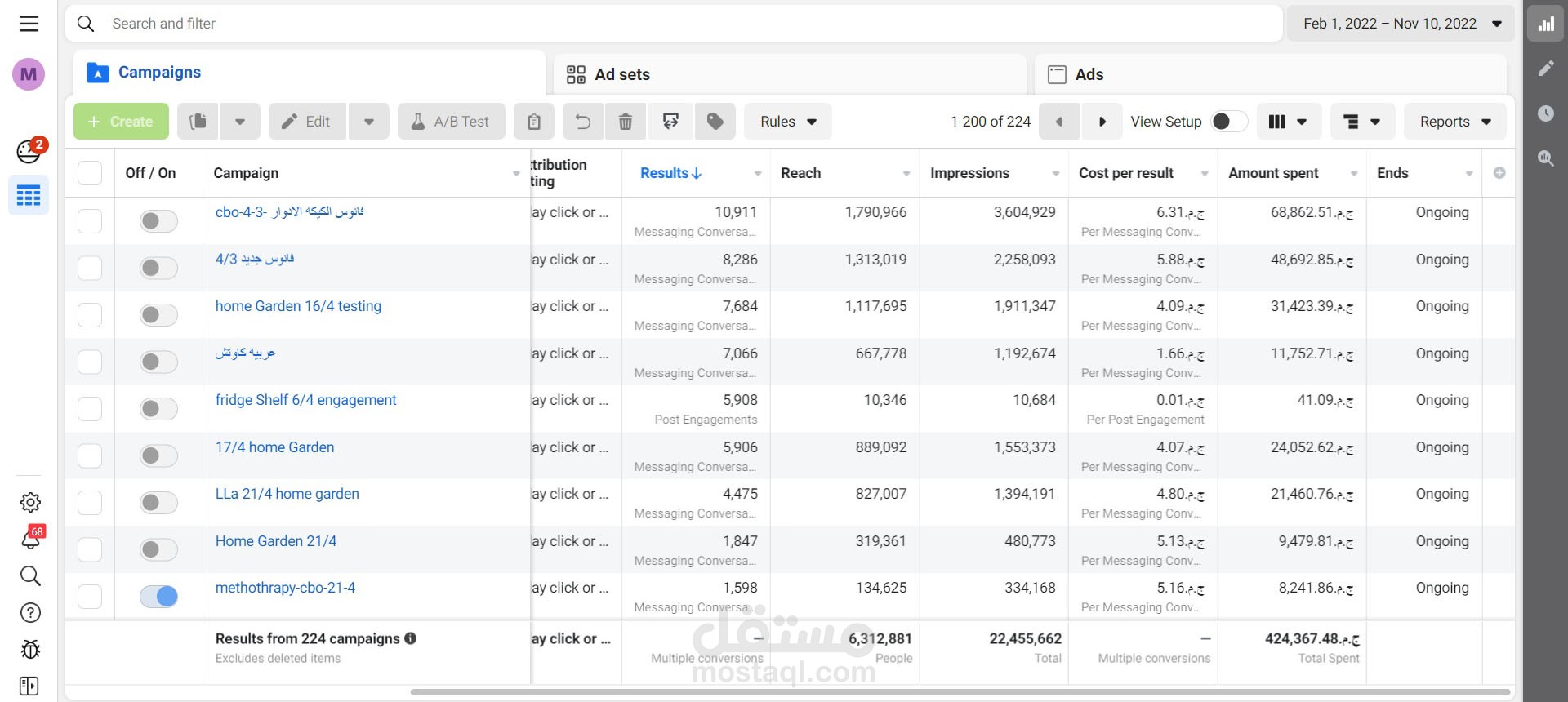Expand the duplicate options dropdown arrow
The height and width of the screenshot is (702, 1568).
[x=240, y=122]
